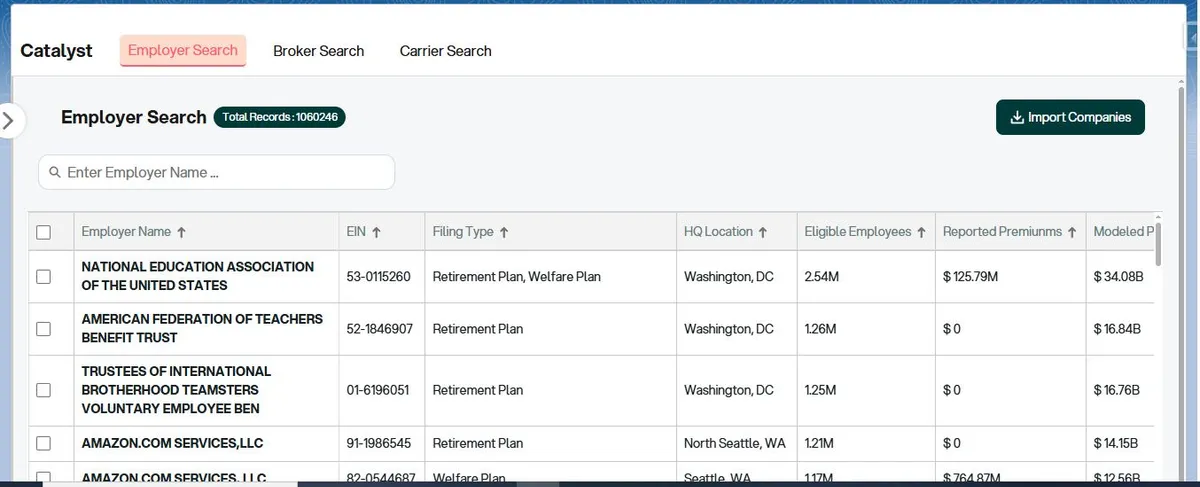Open the Employer Search tab
This screenshot has height=487, width=1200.
[183, 51]
